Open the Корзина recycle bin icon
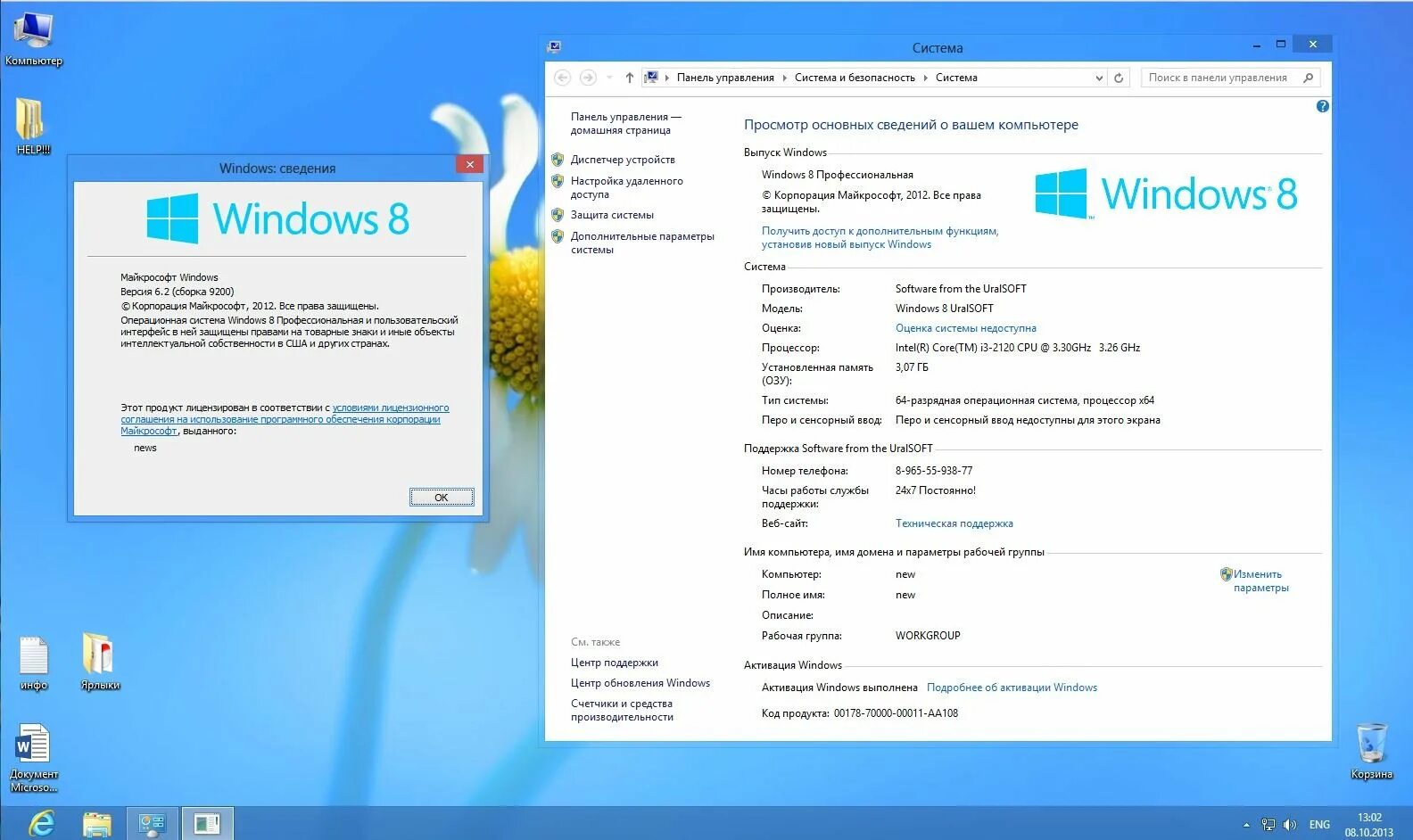 click(x=1371, y=751)
